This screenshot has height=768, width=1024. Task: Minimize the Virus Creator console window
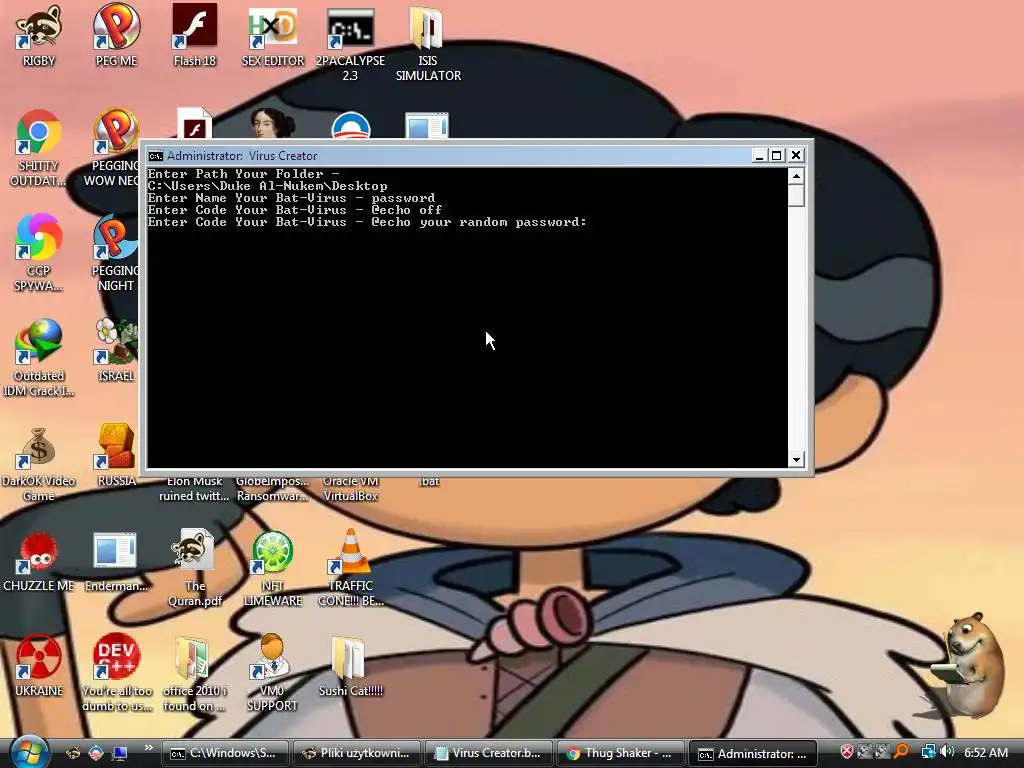759,155
